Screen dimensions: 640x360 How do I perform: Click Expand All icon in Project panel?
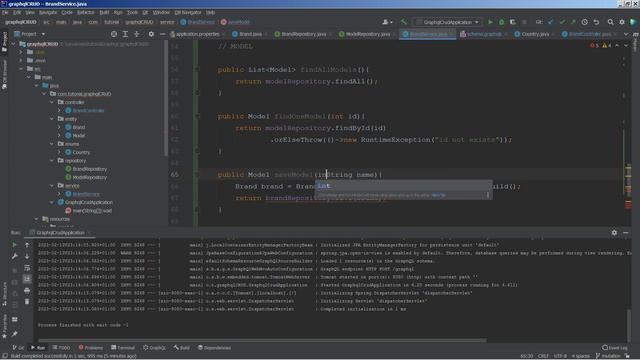point(125,34)
